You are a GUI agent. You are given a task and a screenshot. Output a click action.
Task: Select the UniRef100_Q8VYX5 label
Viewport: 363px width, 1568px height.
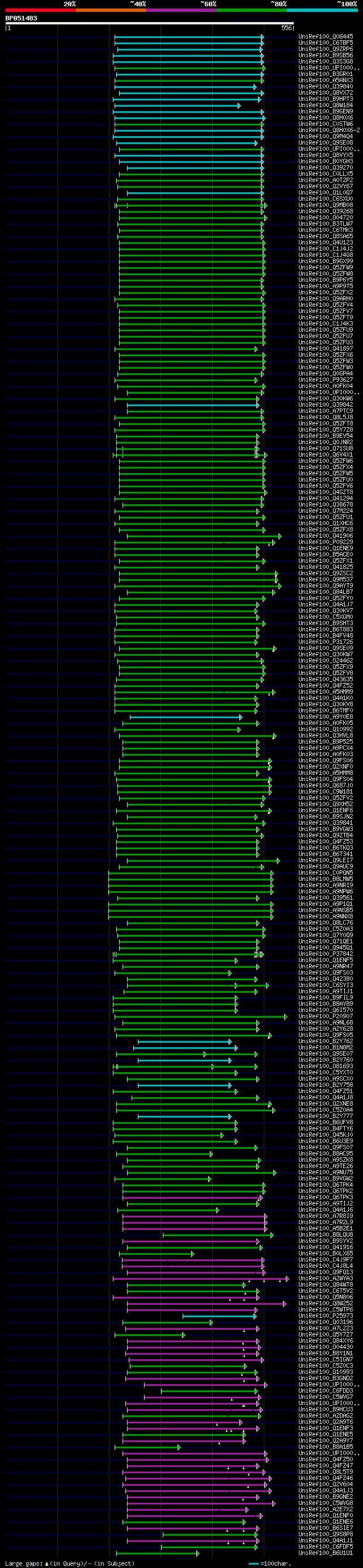coord(325,155)
